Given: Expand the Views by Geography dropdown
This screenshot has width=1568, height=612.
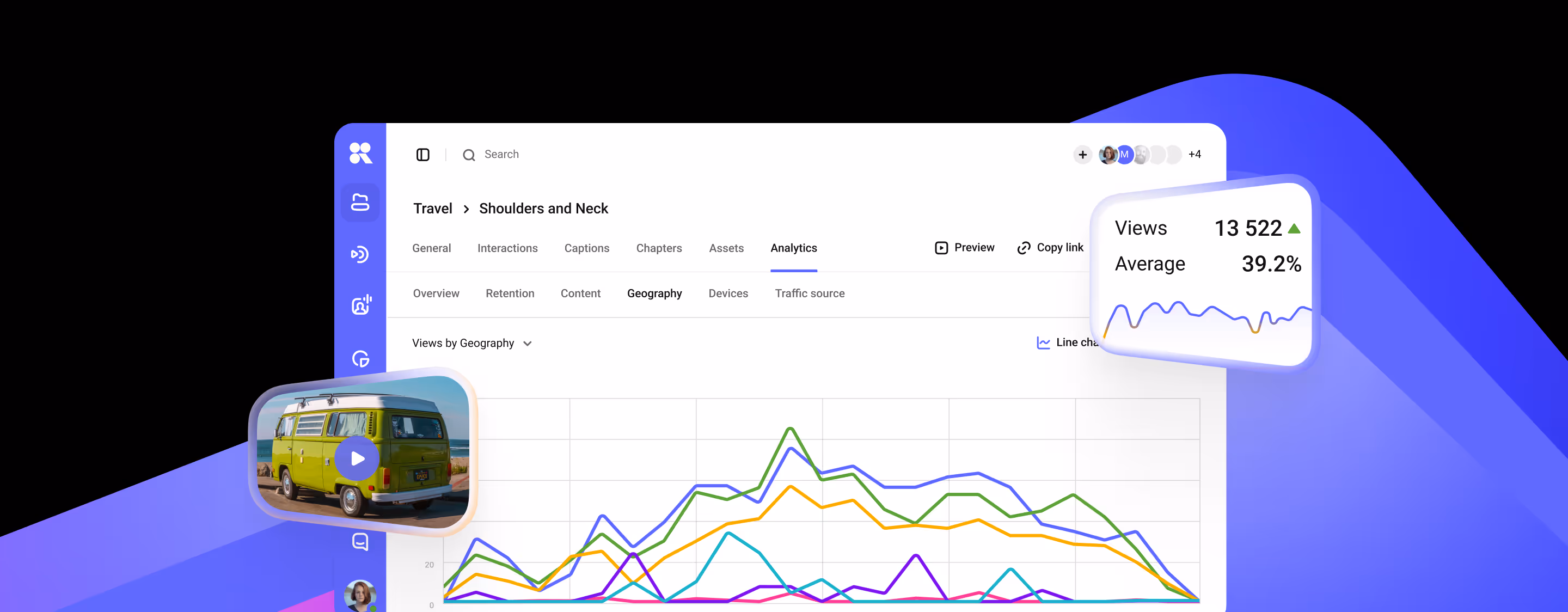Looking at the screenshot, I should pyautogui.click(x=471, y=344).
